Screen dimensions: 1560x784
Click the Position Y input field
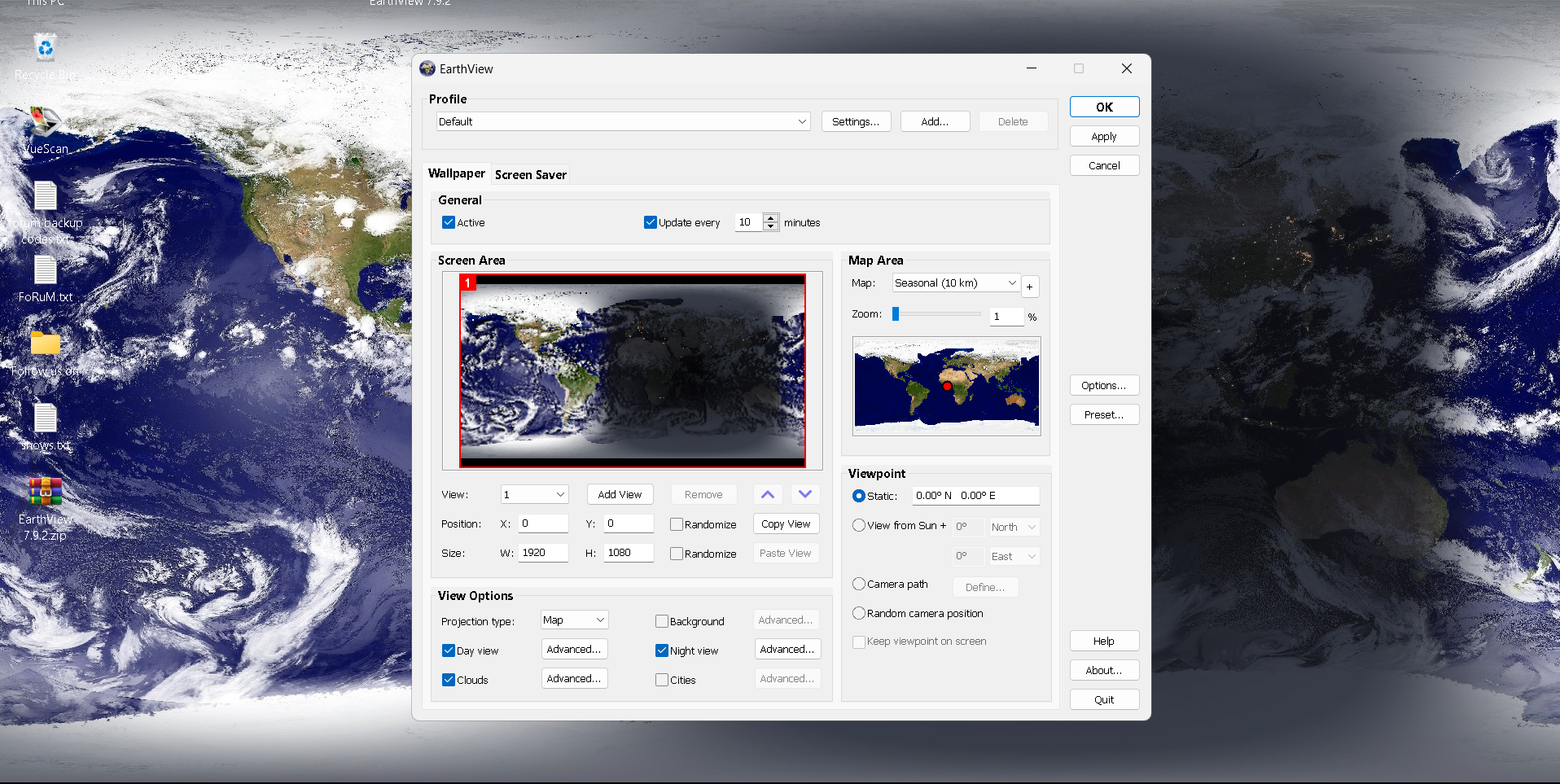(x=629, y=523)
